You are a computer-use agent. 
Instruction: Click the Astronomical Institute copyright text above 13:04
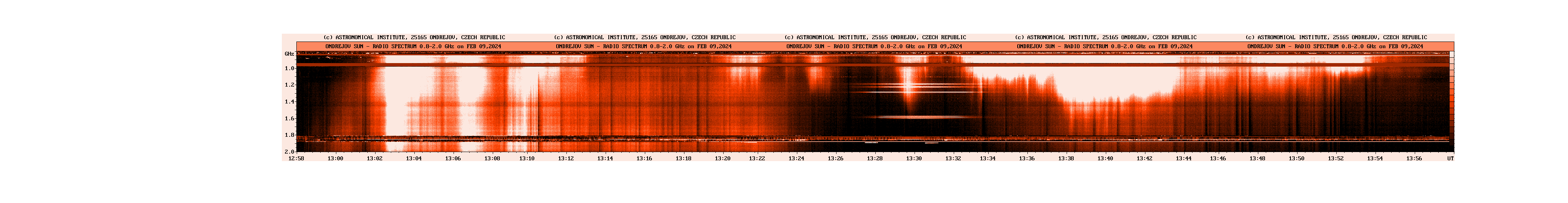pyautogui.click(x=414, y=38)
